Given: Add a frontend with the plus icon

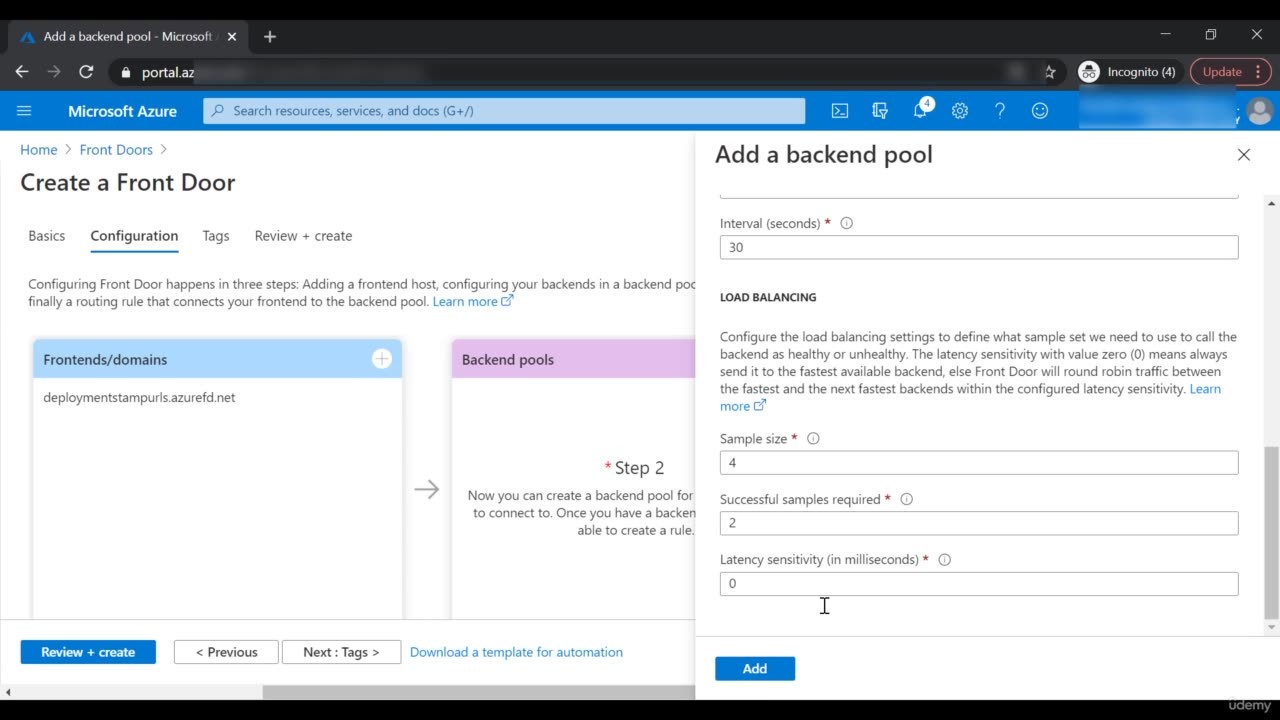Looking at the screenshot, I should click(x=382, y=359).
